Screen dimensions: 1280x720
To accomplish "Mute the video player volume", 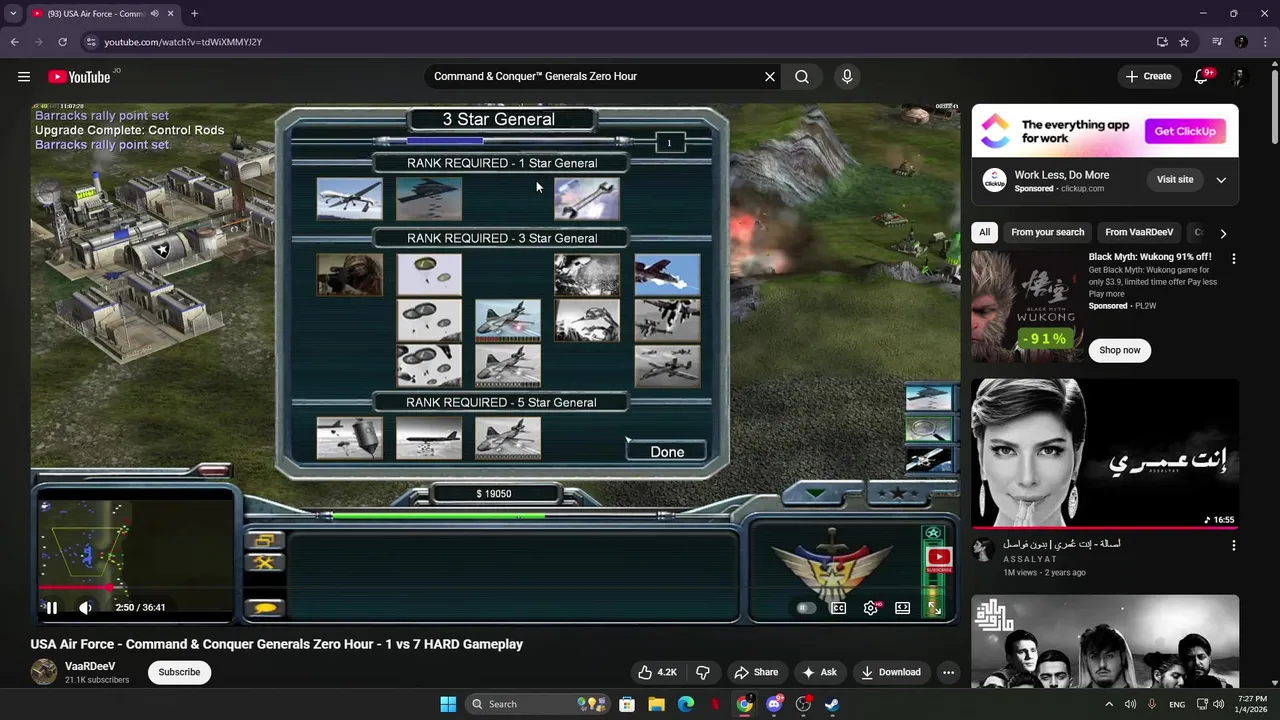I will click(86, 607).
